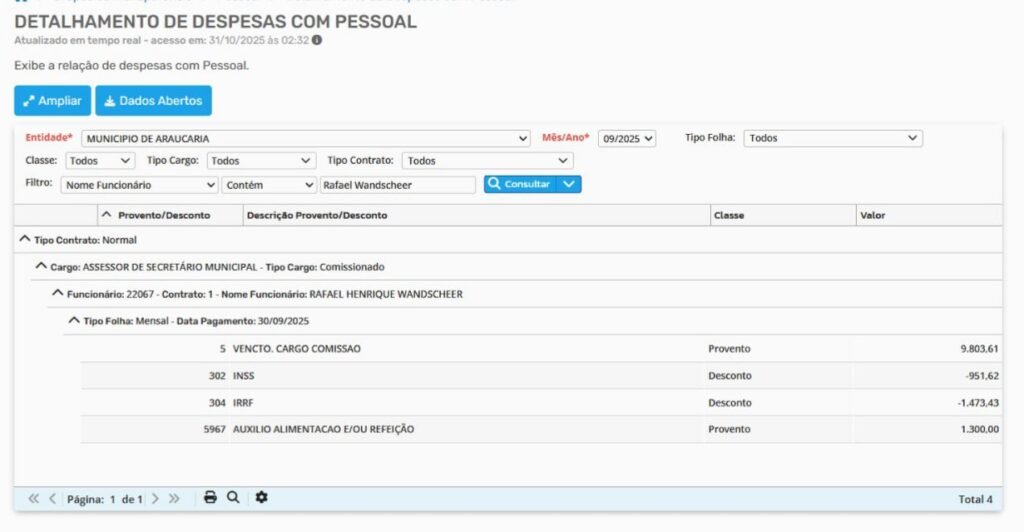Image resolution: width=1024 pixels, height=532 pixels.
Task: Collapse the Cargo: Assessor de Secretário group
Action: pyautogui.click(x=41, y=267)
